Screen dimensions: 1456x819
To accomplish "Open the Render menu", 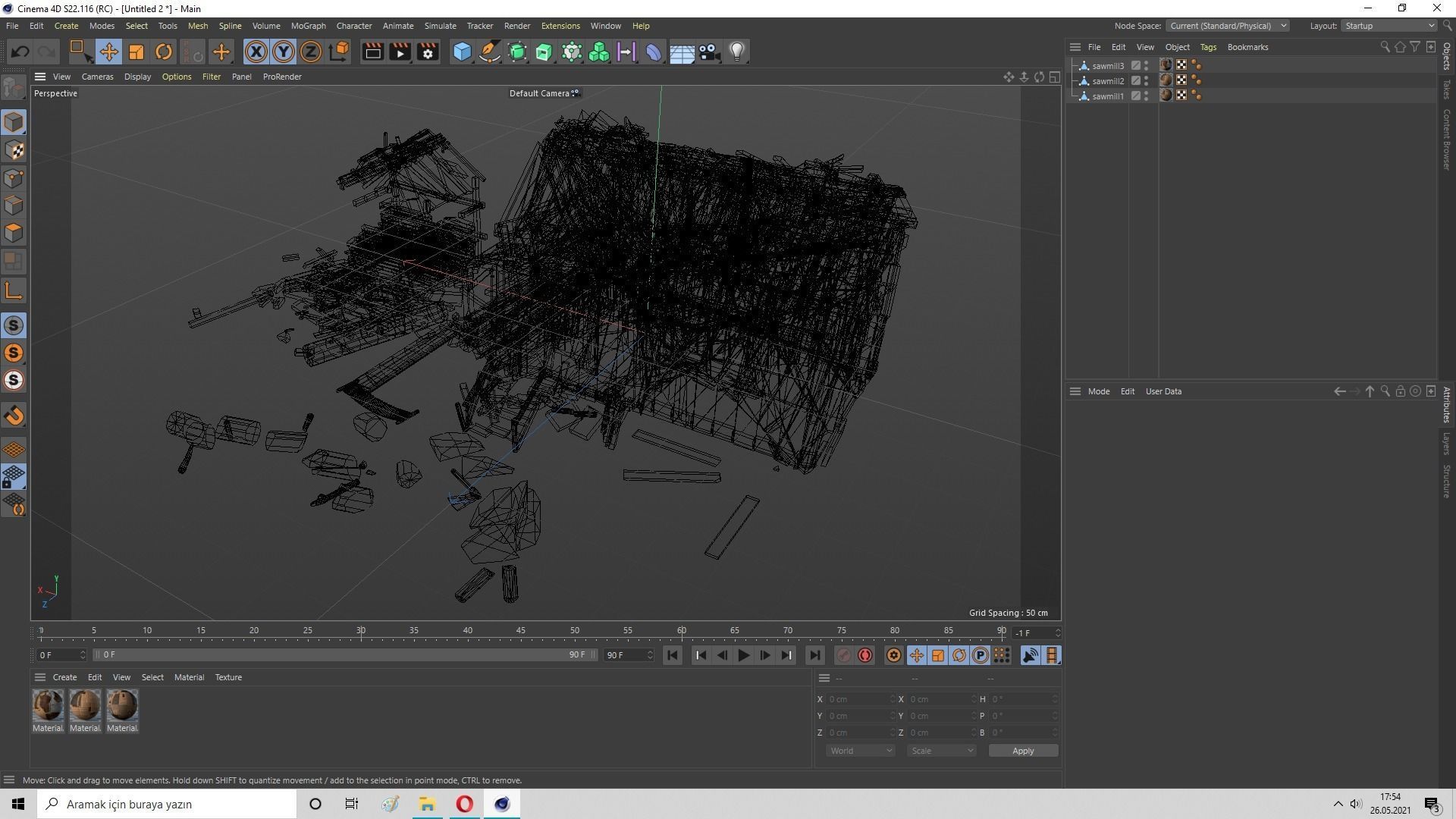I will [x=517, y=26].
